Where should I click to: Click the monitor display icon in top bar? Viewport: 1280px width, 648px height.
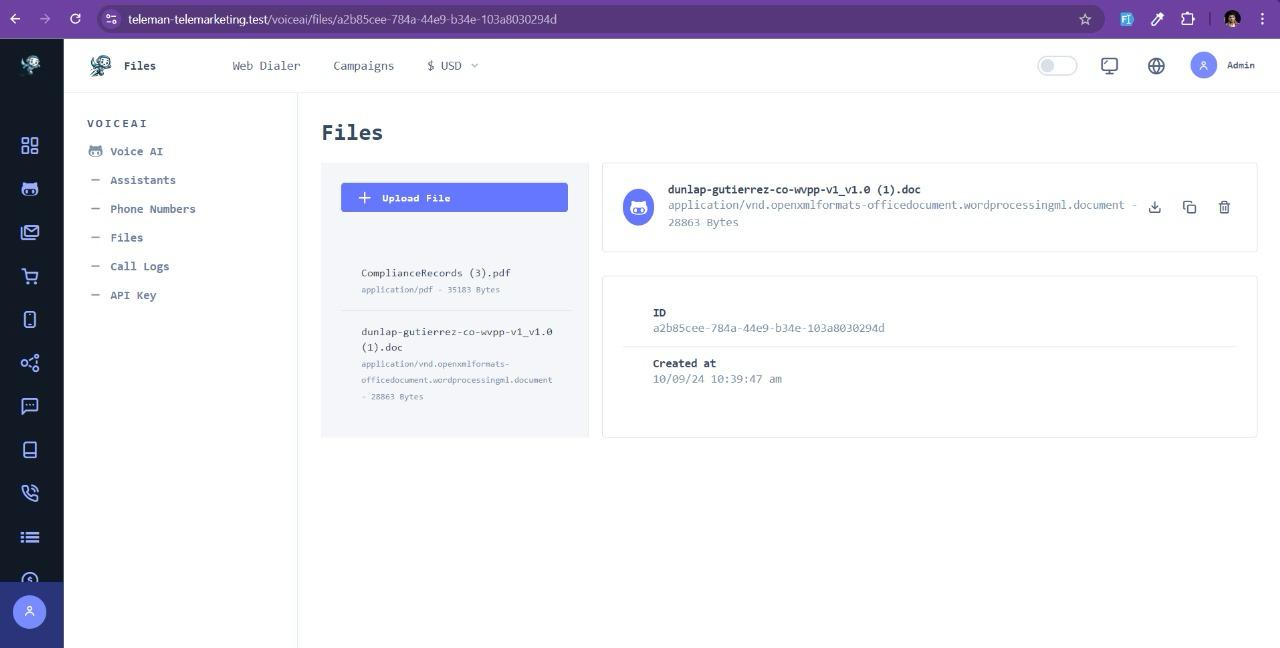tap(1109, 65)
